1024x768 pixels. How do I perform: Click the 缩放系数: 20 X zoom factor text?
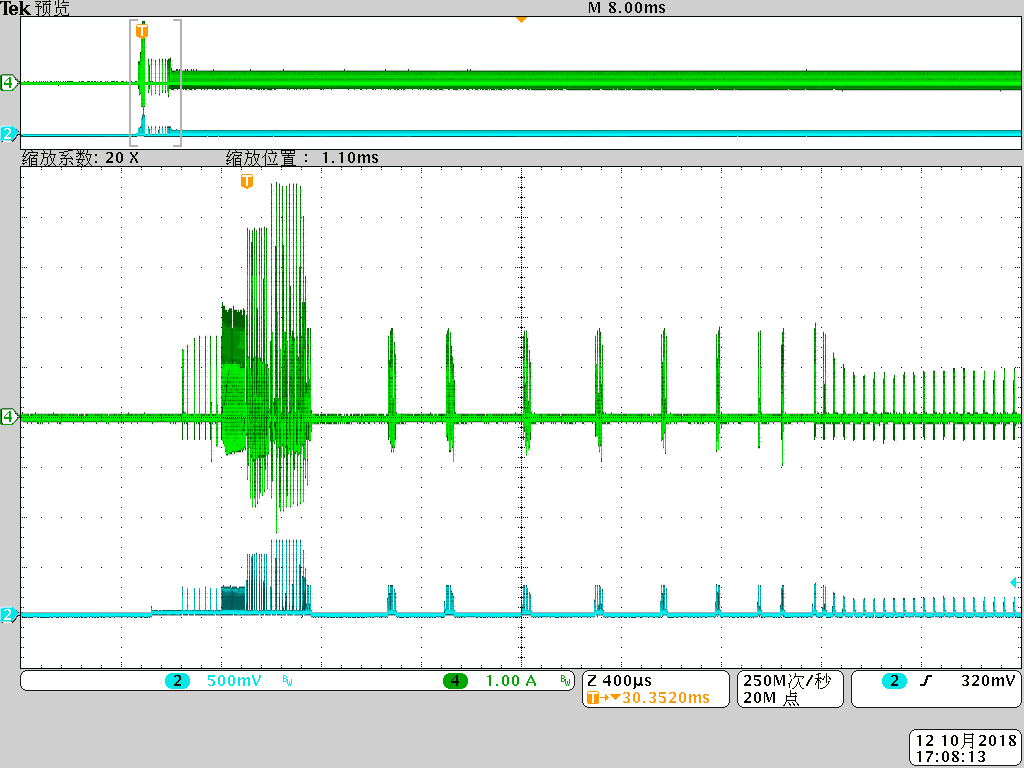pos(80,158)
